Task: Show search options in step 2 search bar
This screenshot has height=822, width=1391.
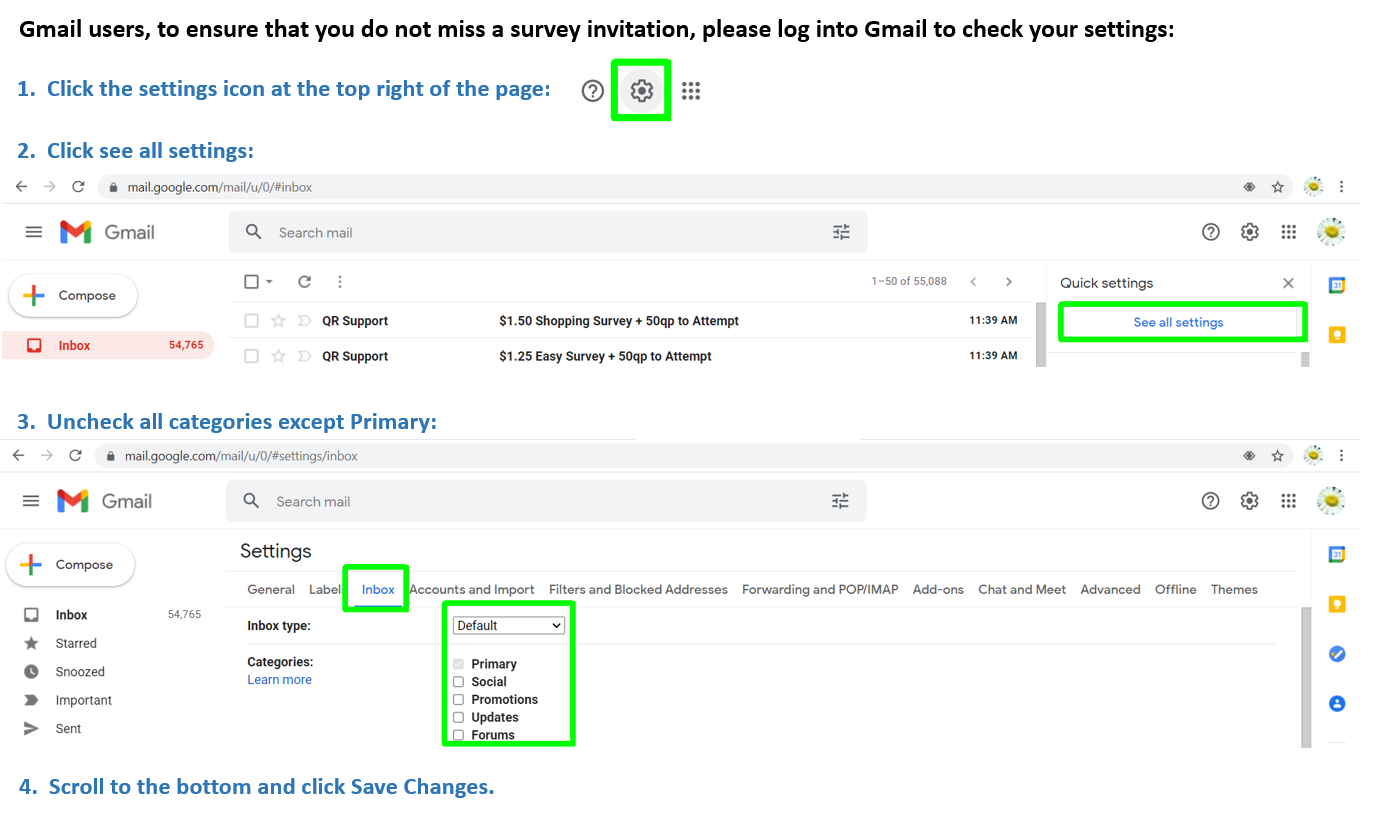Action: 842,232
